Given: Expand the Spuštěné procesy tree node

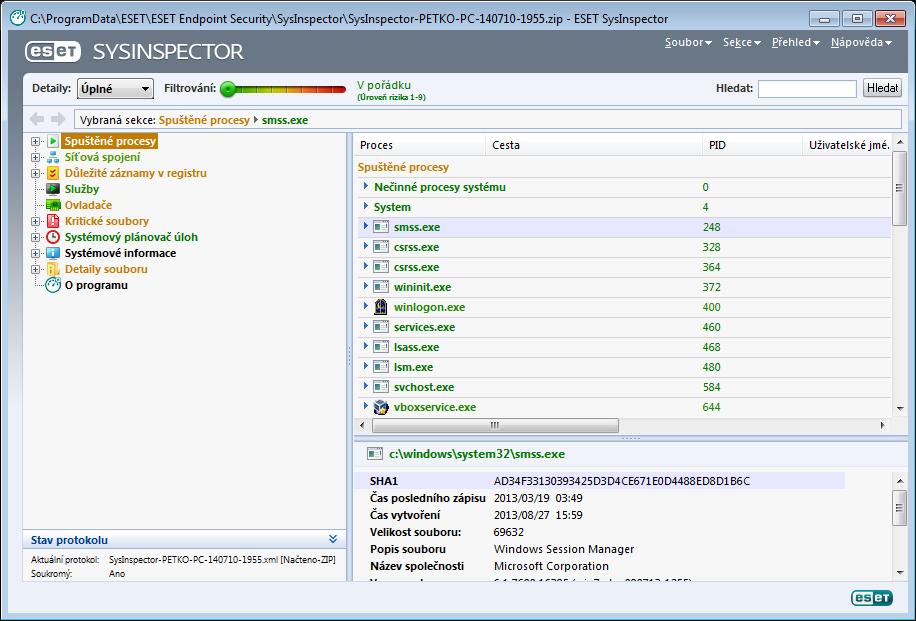Looking at the screenshot, I should pyautogui.click(x=36, y=141).
